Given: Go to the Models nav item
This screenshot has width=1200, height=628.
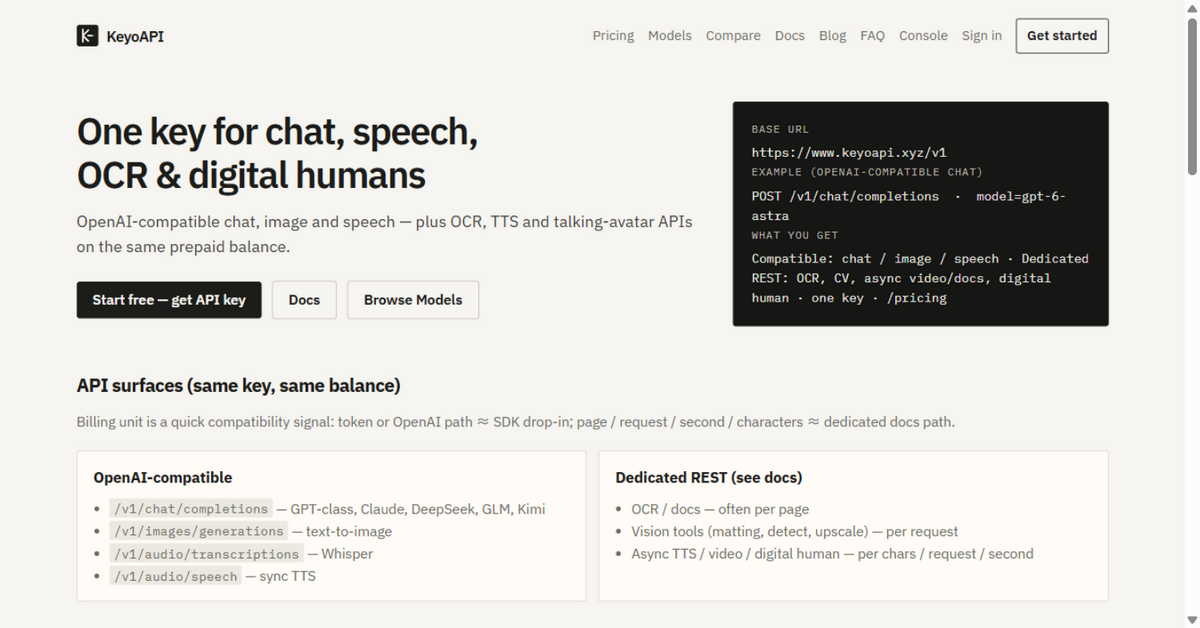Looking at the screenshot, I should pyautogui.click(x=670, y=35).
